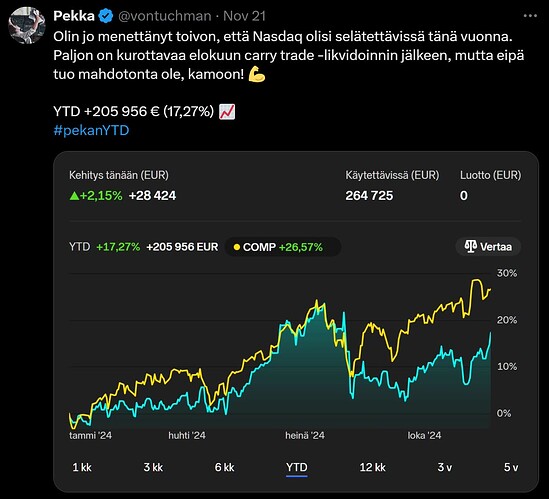Screen dimensions: 549x499
Task: Click Pekka's profile avatar picture
Action: [x=27, y=25]
